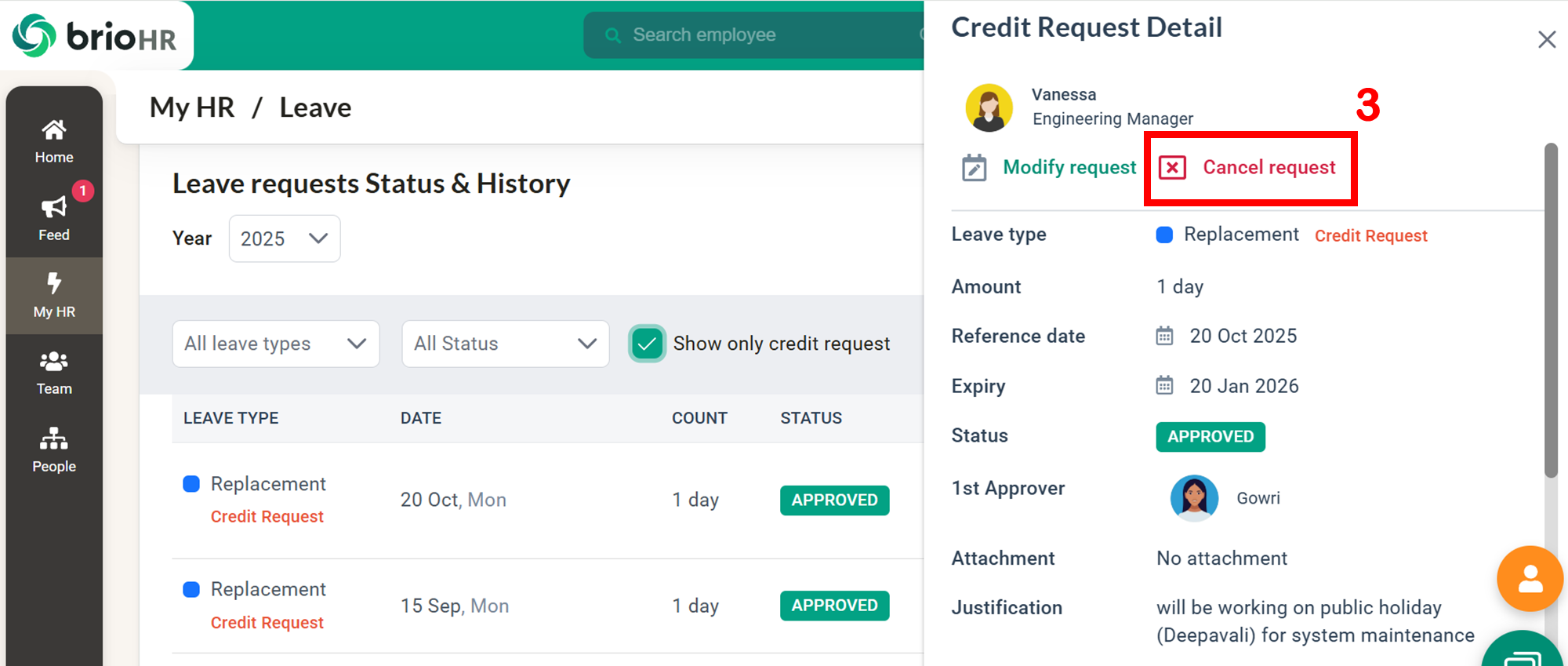Click My HR in the breadcrumb

pos(192,107)
